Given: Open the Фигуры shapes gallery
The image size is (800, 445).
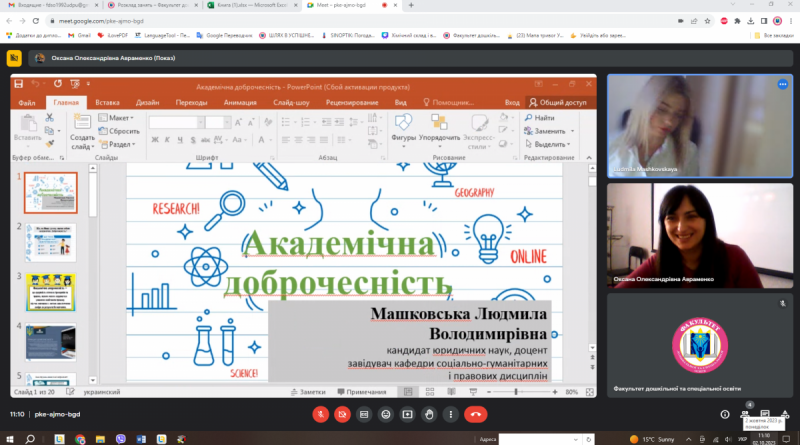Looking at the screenshot, I should click(x=403, y=131).
